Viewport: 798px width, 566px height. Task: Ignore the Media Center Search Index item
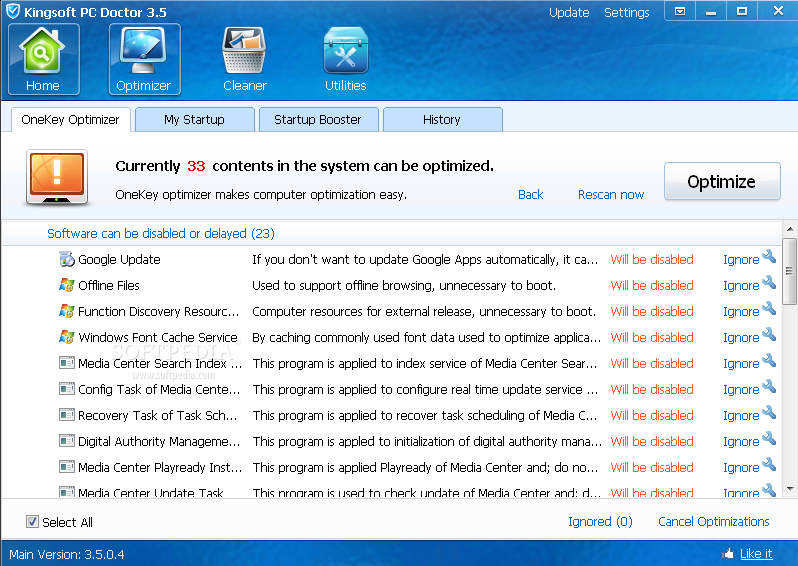point(741,363)
